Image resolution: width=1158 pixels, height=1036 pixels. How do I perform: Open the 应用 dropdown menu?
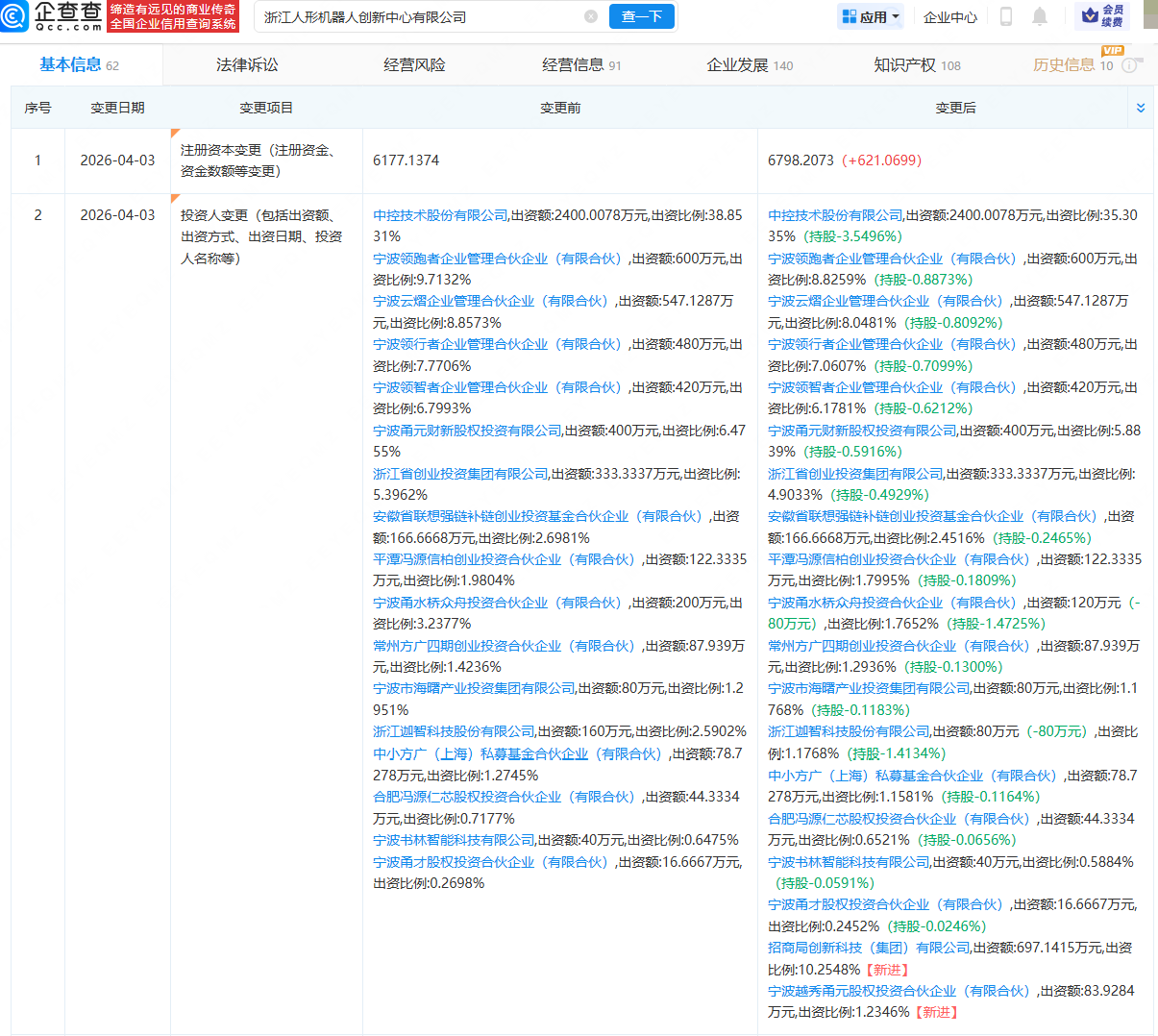pyautogui.click(x=871, y=16)
